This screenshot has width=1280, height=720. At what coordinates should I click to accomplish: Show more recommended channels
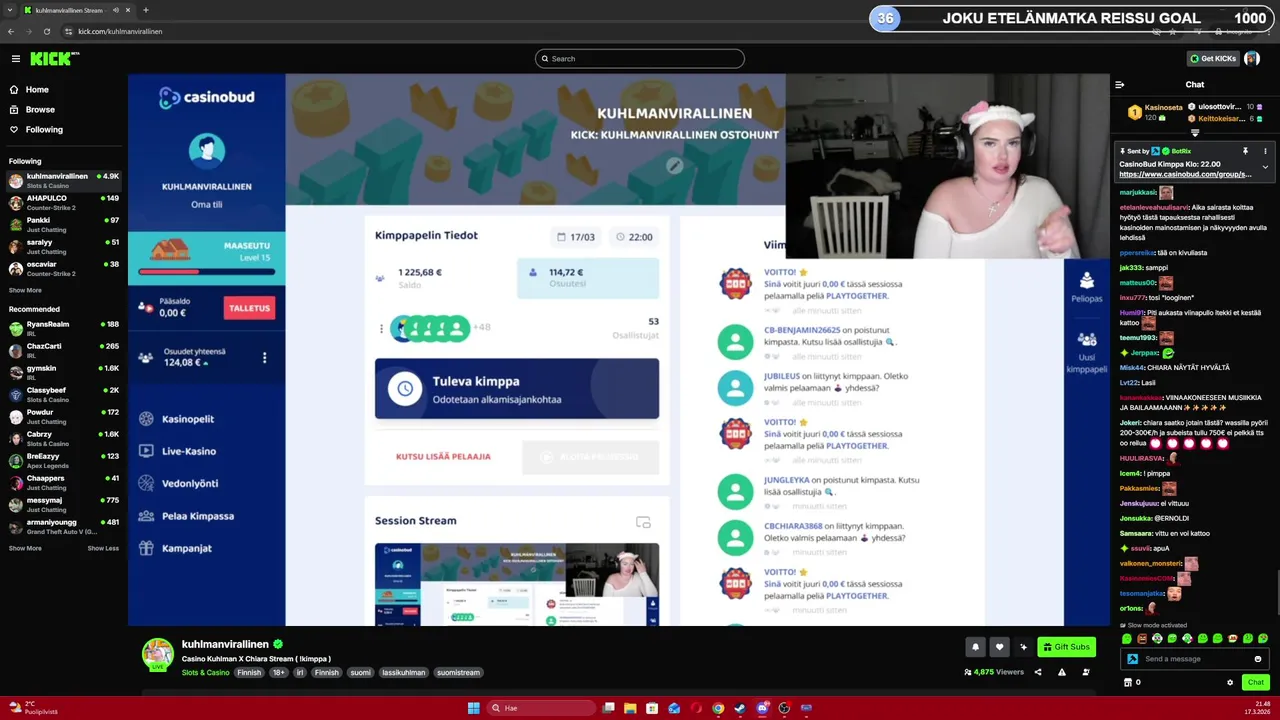coord(25,548)
